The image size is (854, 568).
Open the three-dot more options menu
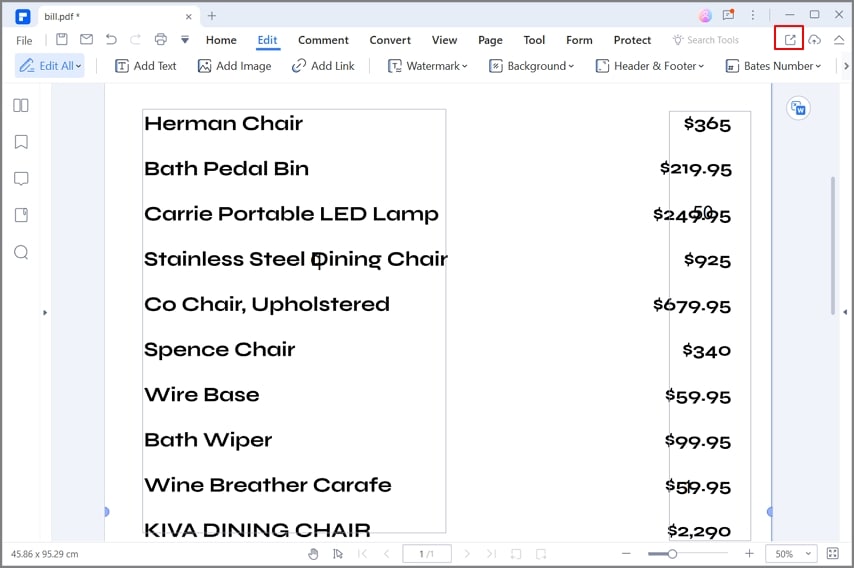[x=753, y=15]
